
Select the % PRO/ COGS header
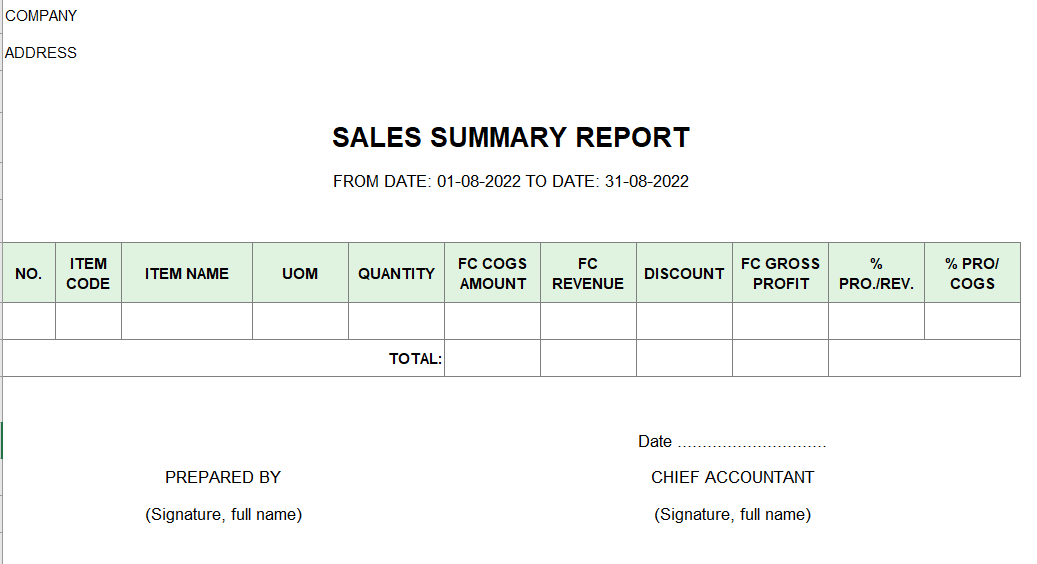pos(972,273)
